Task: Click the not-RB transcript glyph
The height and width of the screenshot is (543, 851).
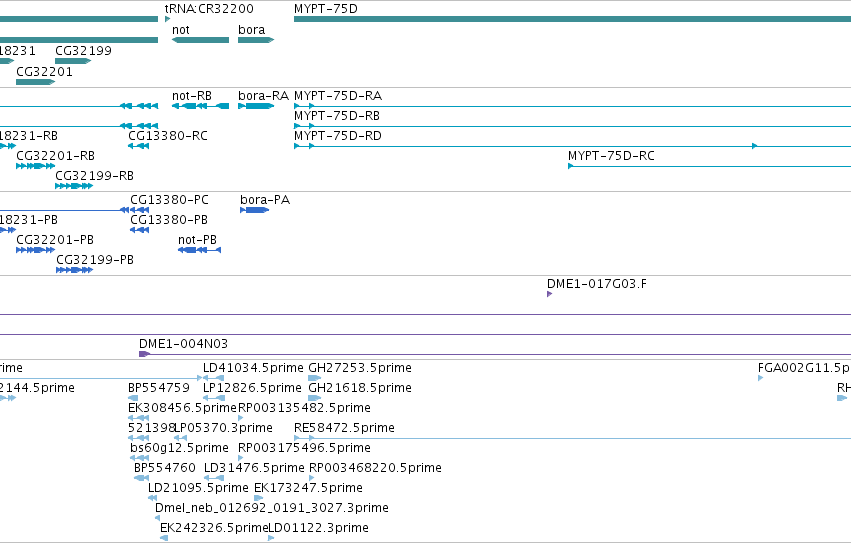Action: click(200, 106)
